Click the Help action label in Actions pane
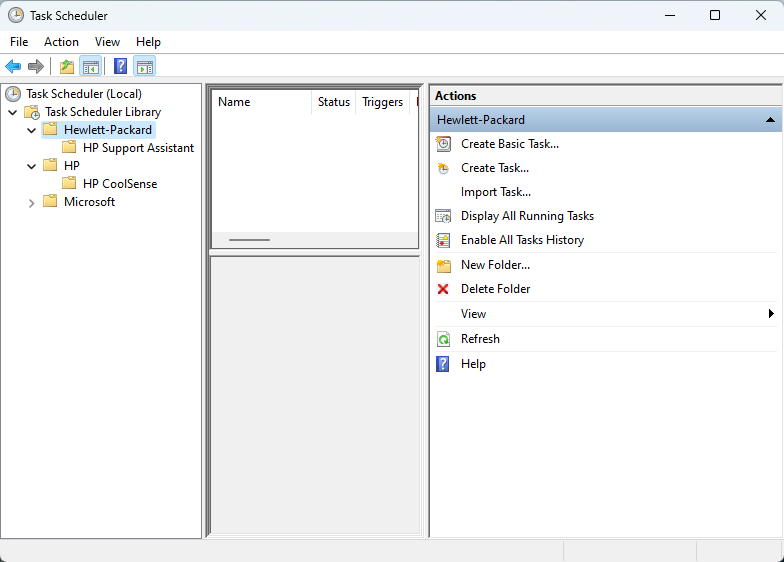Image resolution: width=784 pixels, height=562 pixels. point(474,364)
